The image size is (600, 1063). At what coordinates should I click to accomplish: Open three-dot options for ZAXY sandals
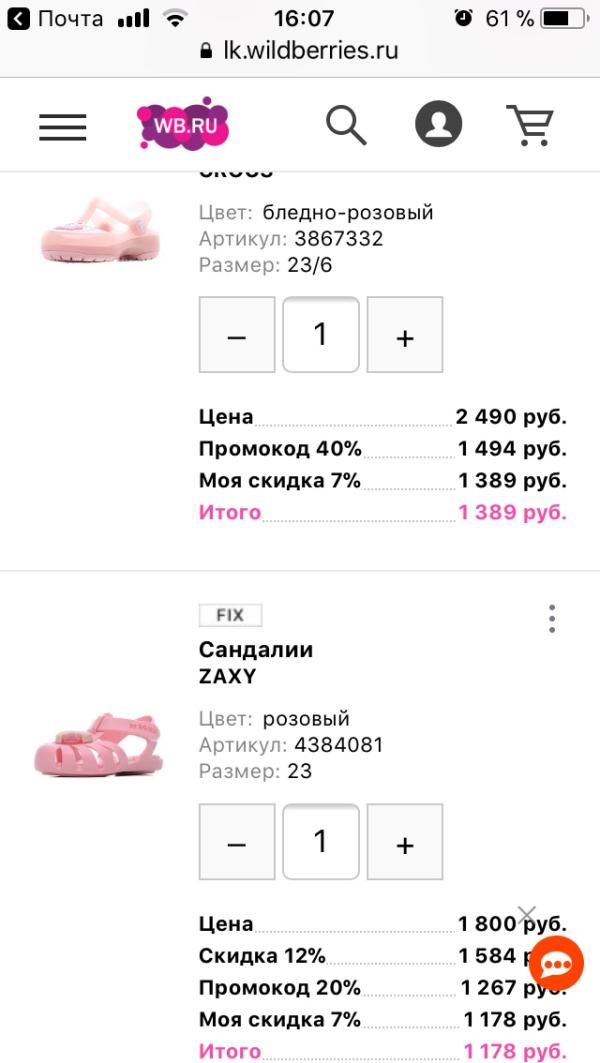552,619
